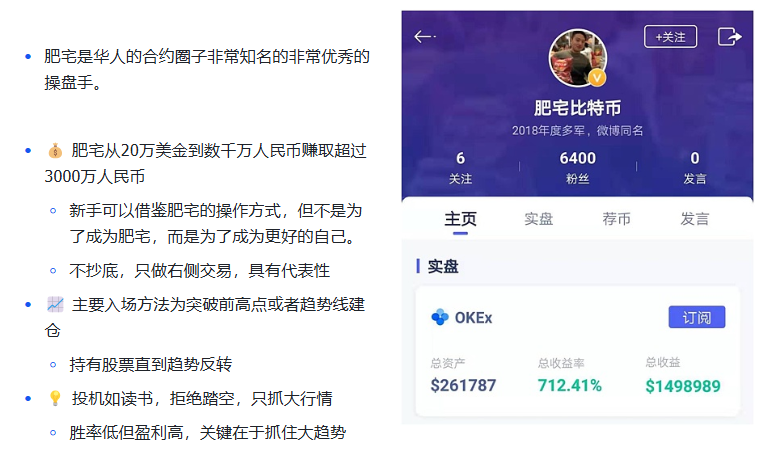Go to the 发言 tab
Viewport: 769px width, 460px height.
[694, 219]
